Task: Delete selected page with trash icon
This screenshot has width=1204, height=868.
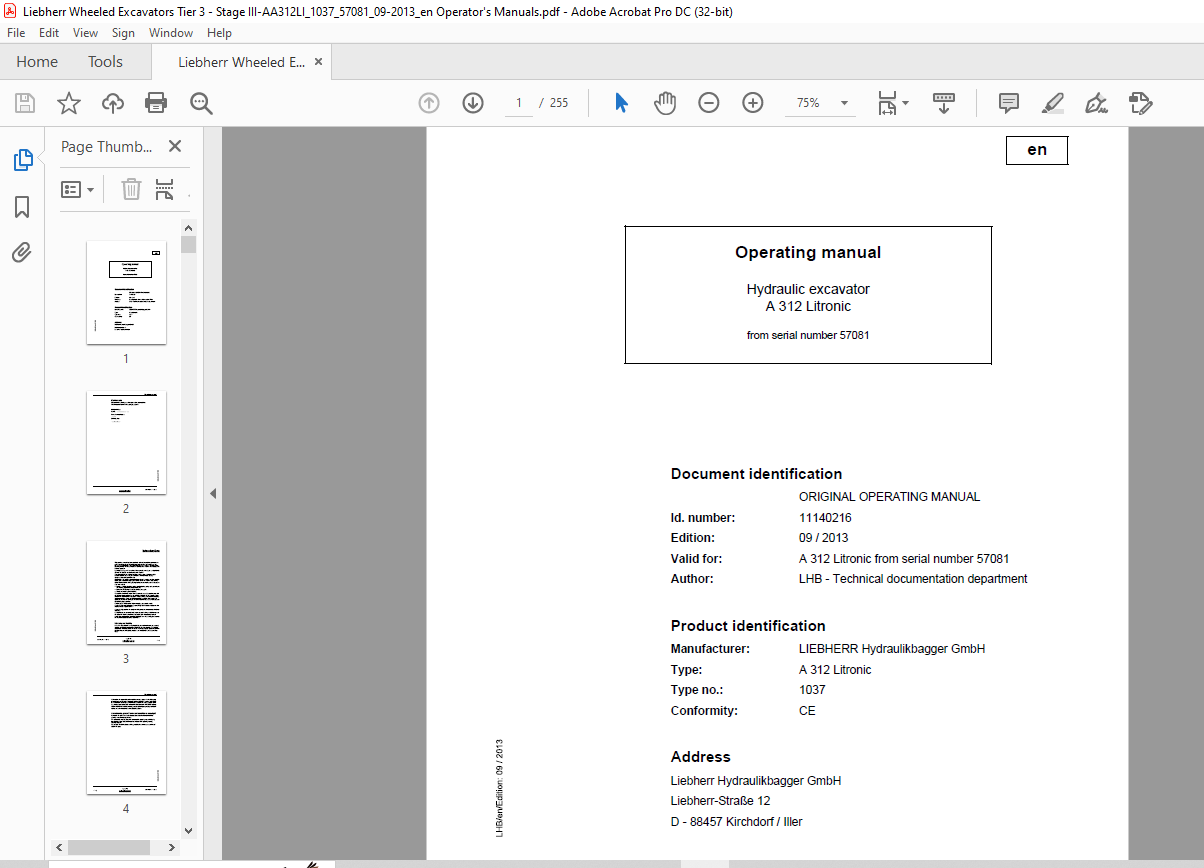Action: 131,189
